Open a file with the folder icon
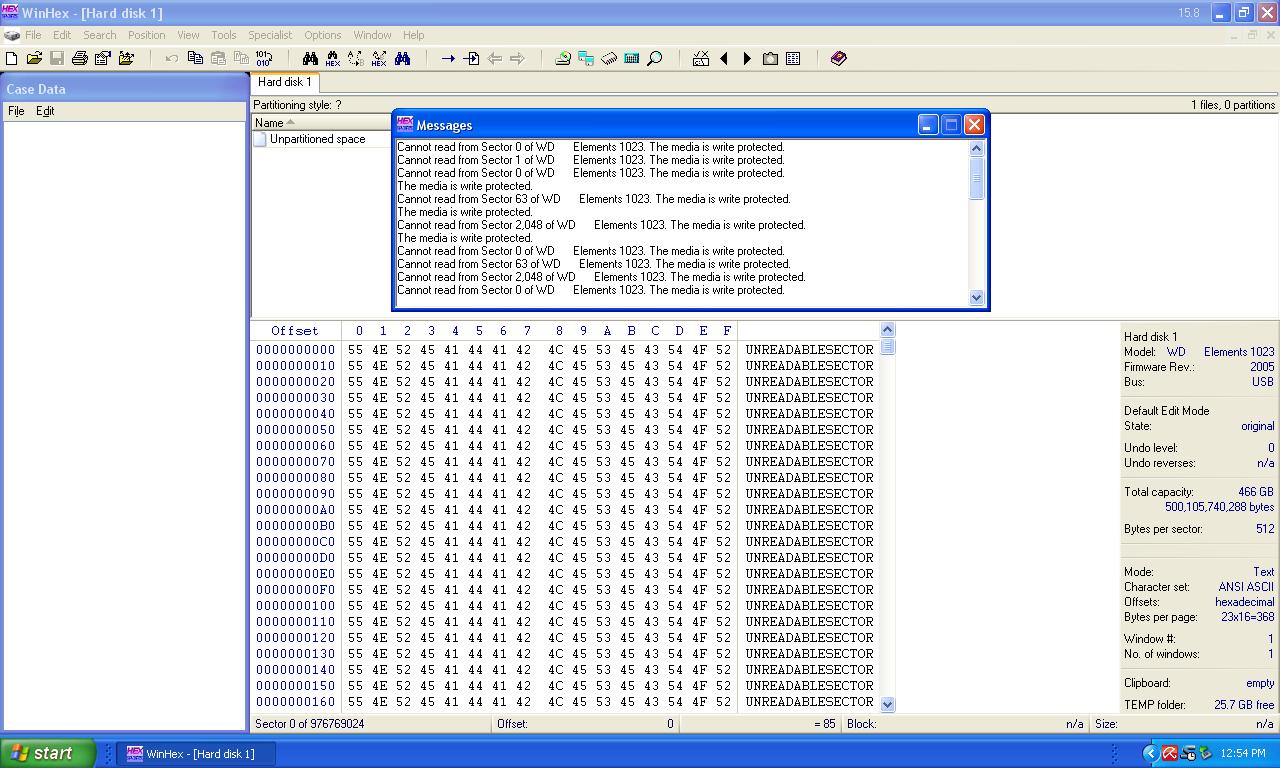 pos(34,59)
